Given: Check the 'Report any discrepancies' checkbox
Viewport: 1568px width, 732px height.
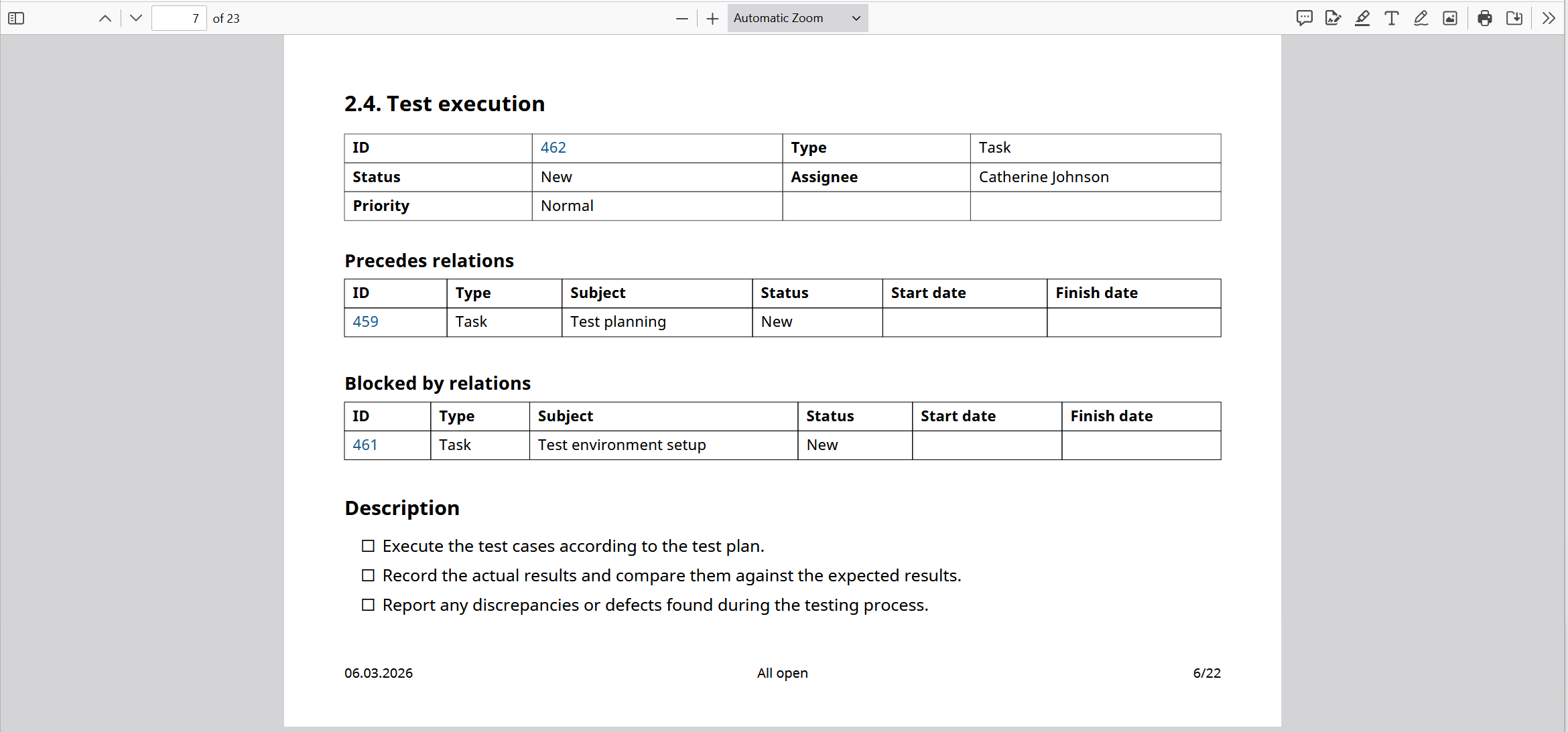Looking at the screenshot, I should tap(368, 605).
